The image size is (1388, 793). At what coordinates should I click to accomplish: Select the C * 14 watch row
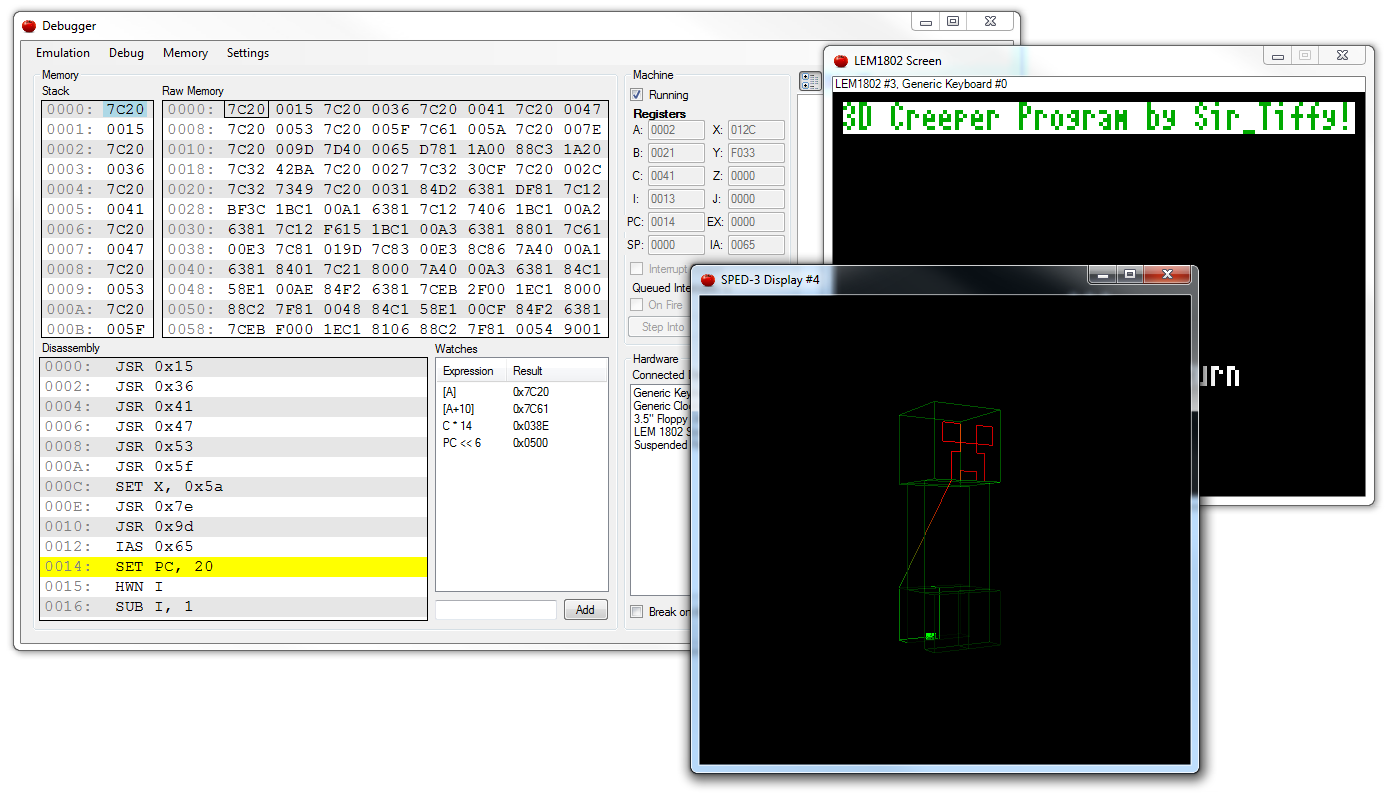pos(521,426)
